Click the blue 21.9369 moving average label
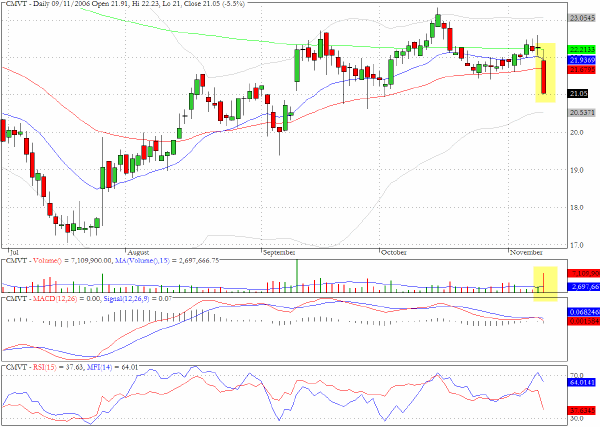The width and height of the screenshot is (600, 427). tap(582, 60)
